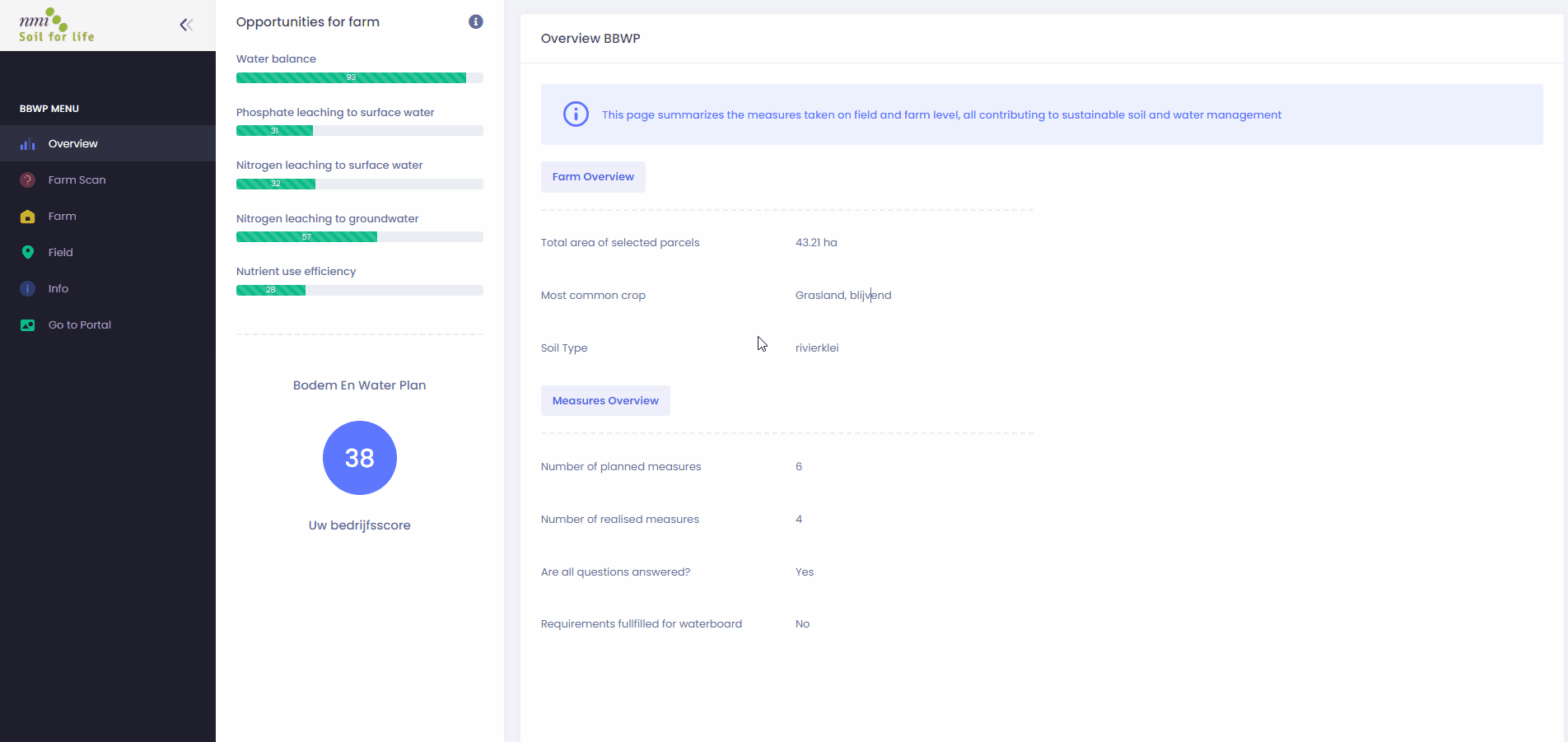Viewport: 1568px width, 742px height.
Task: Select Field in the BBWP menu
Action: tap(60, 253)
